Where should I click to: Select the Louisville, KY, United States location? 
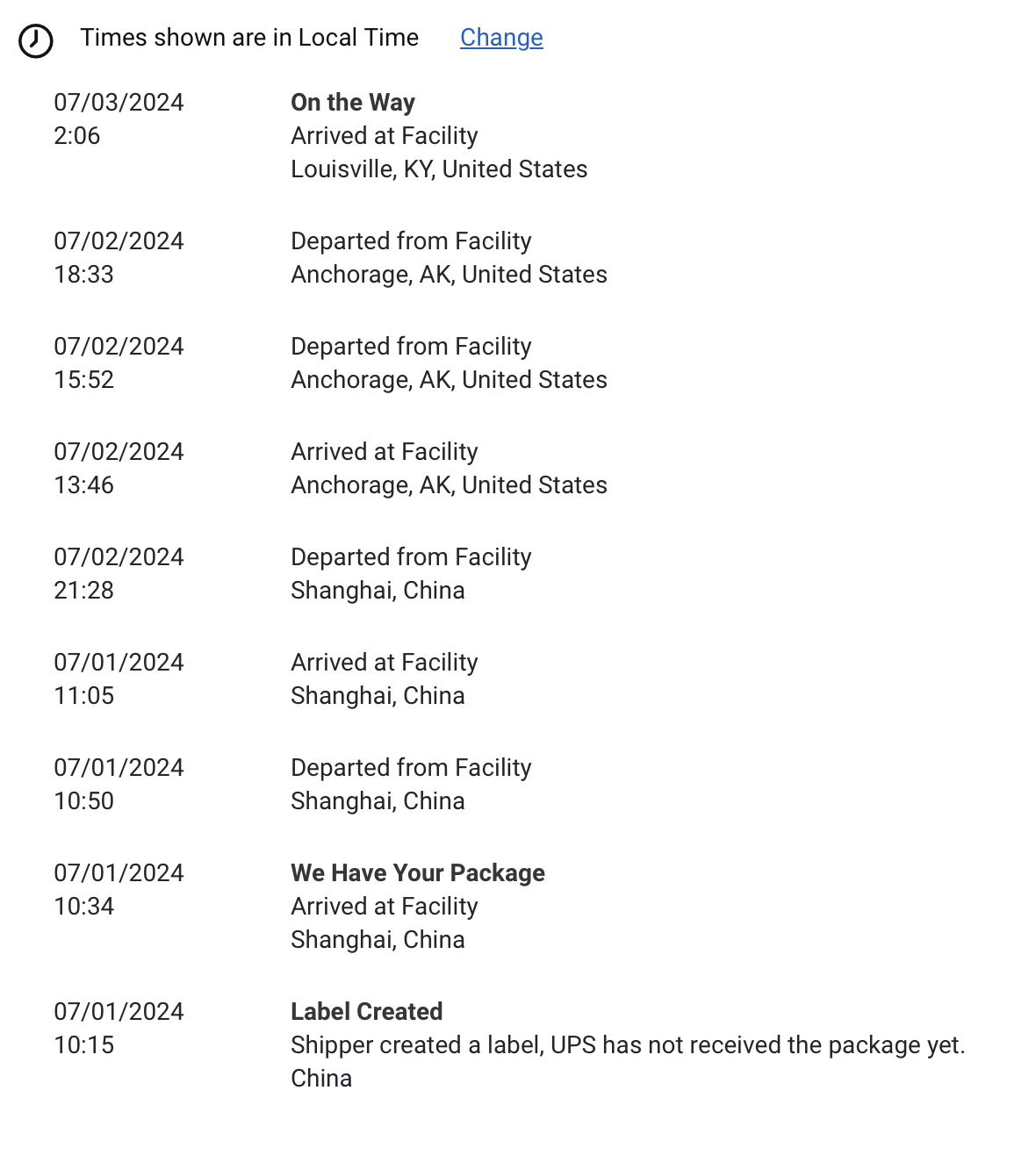point(439,169)
